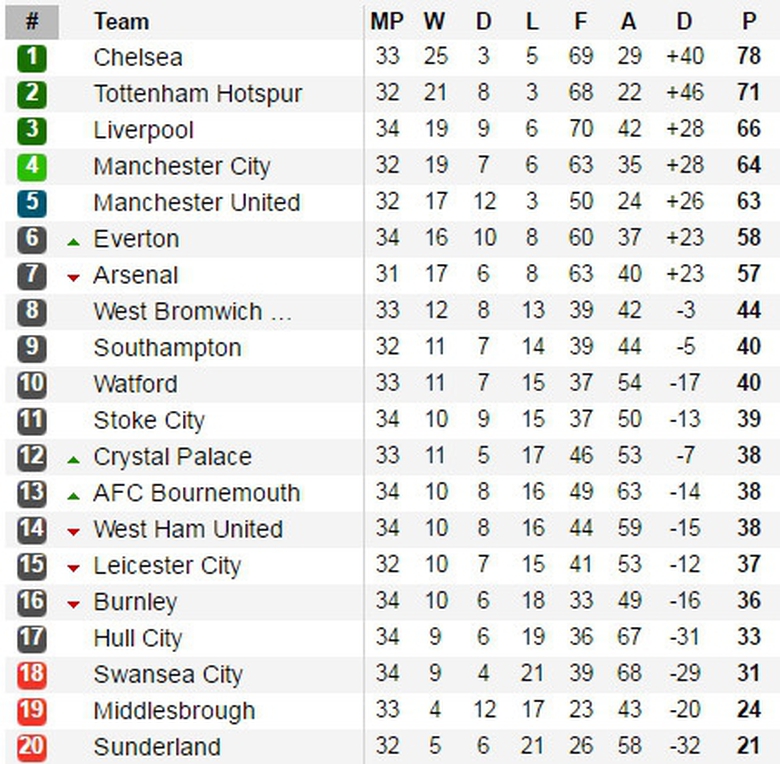Open the Liverpool team link

(x=143, y=130)
